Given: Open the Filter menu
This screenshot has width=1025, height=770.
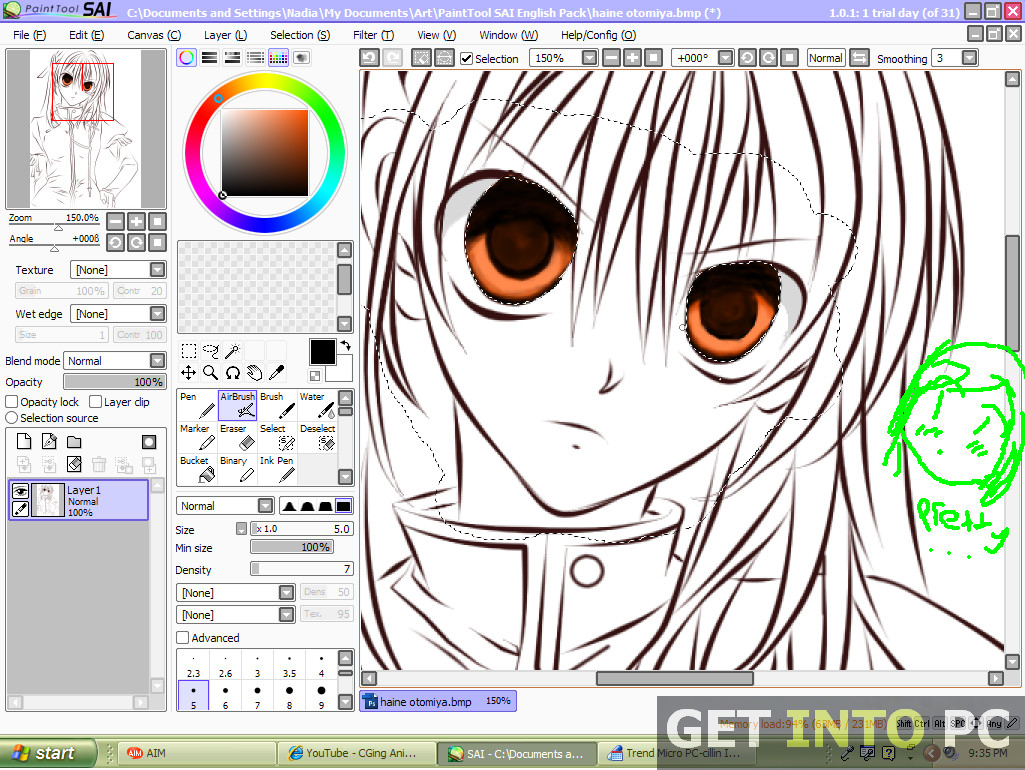Looking at the screenshot, I should pos(373,34).
